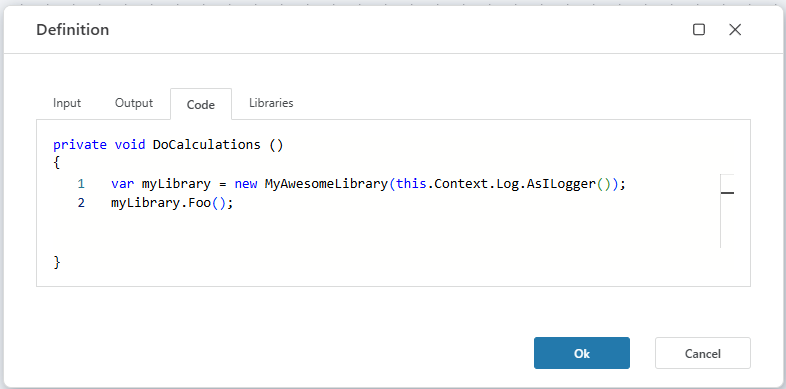Image resolution: width=786 pixels, height=389 pixels.
Task: Click the 'this' keyword in code
Action: click(412, 184)
